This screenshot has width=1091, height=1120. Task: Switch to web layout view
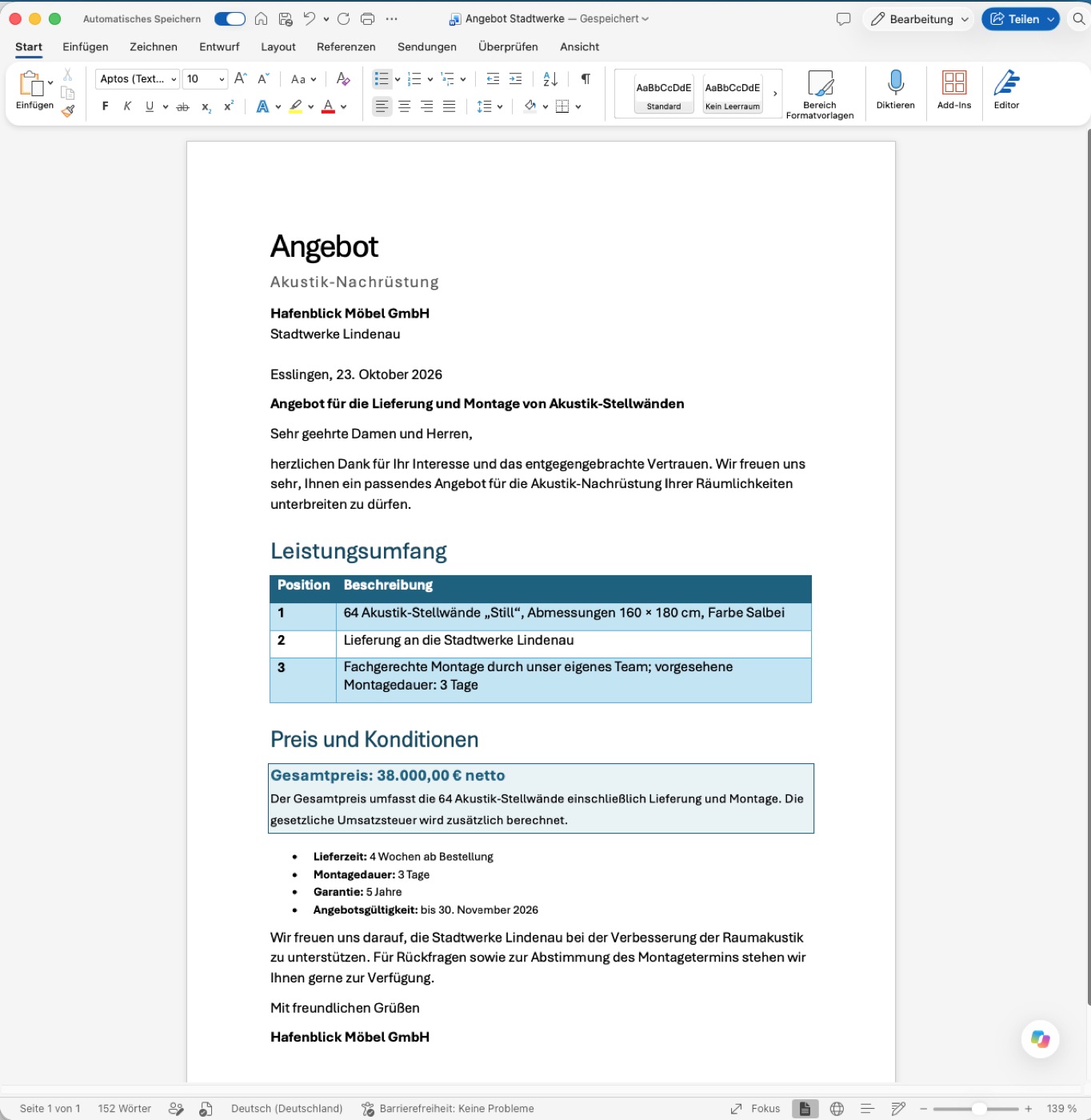[x=837, y=1109]
